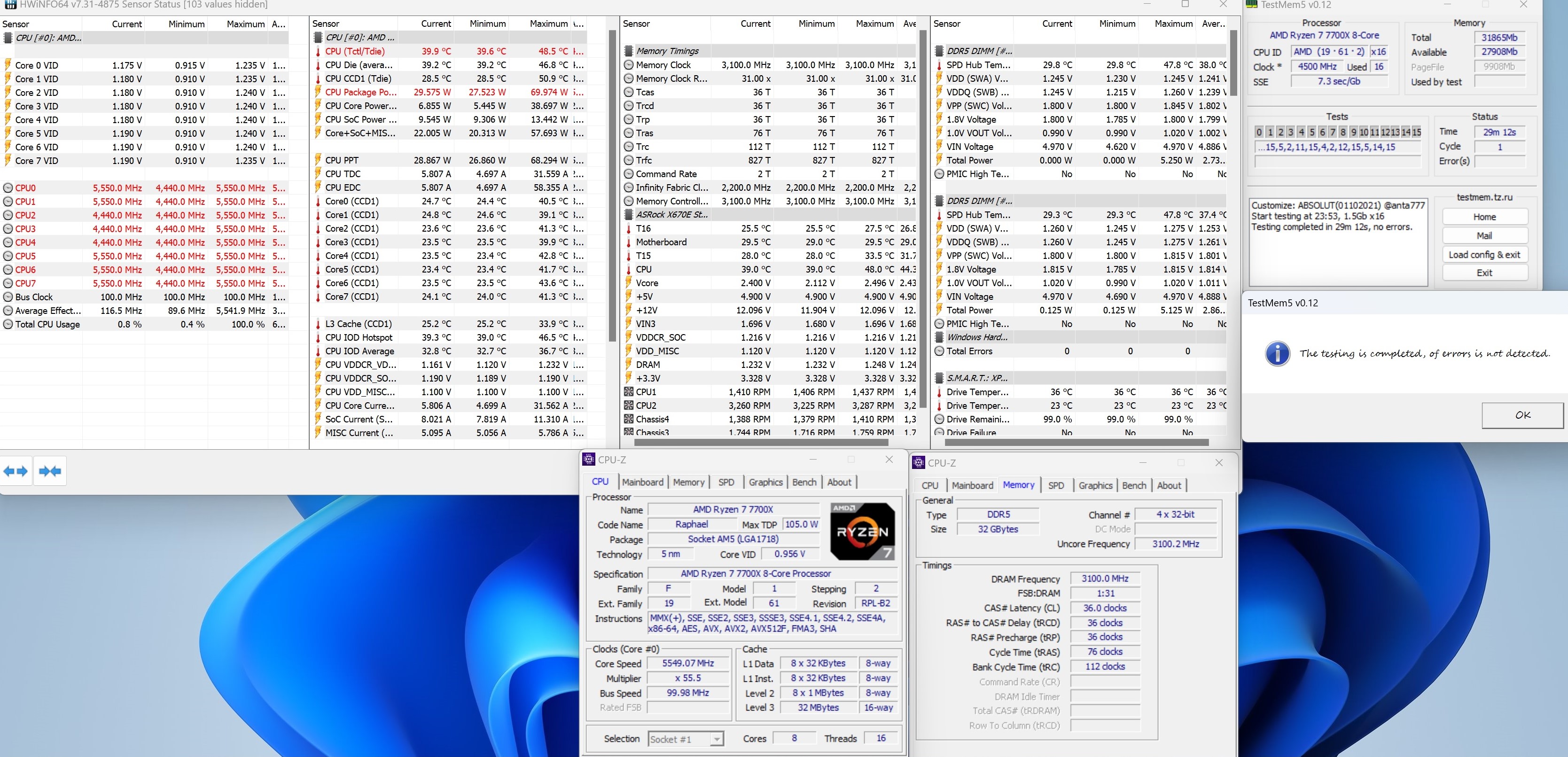This screenshot has height=757, width=1568.
Task: Click the Ryzen 7 logo image
Action: pyautogui.click(x=863, y=531)
